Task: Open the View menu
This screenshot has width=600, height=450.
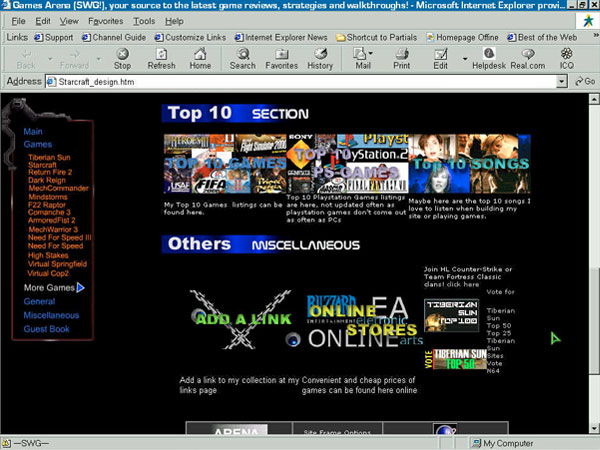Action: coord(69,21)
